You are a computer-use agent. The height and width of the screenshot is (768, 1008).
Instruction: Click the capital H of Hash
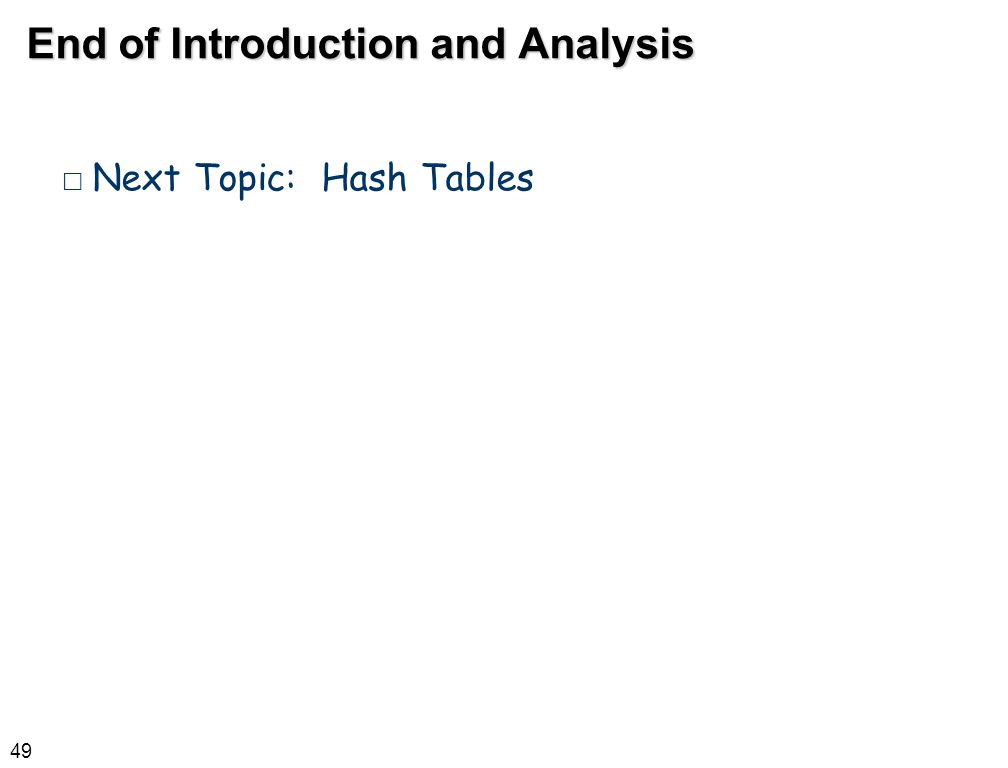click(334, 177)
